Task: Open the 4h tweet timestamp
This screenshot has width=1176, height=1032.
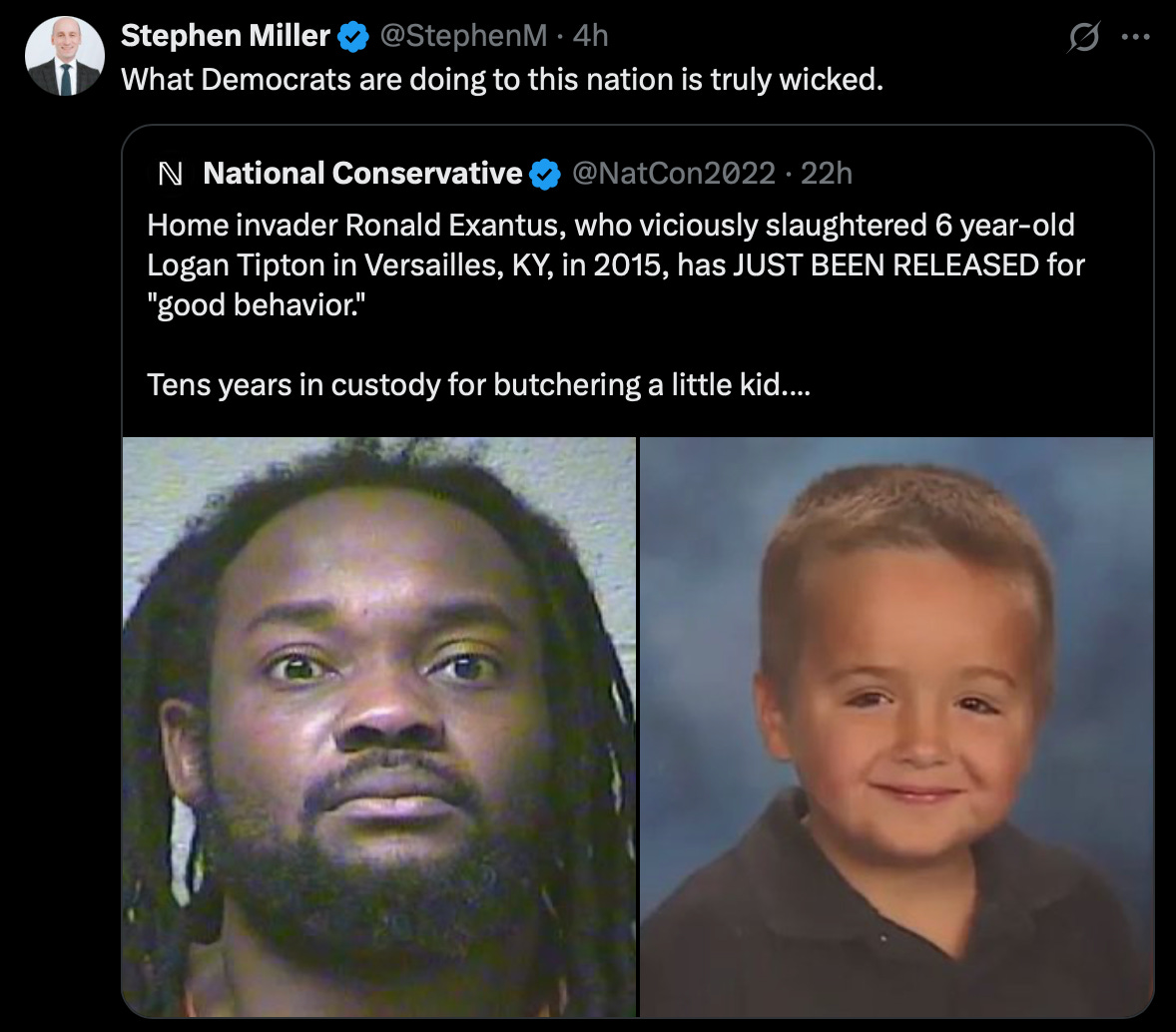Action: (x=590, y=35)
